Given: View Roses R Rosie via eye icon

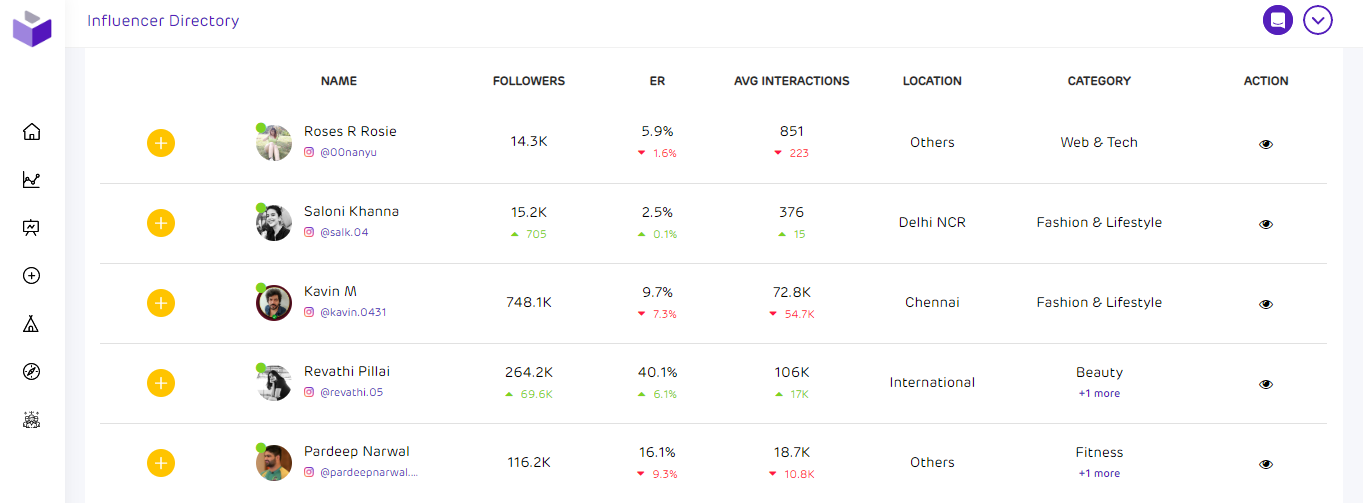Looking at the screenshot, I should pos(1266,144).
